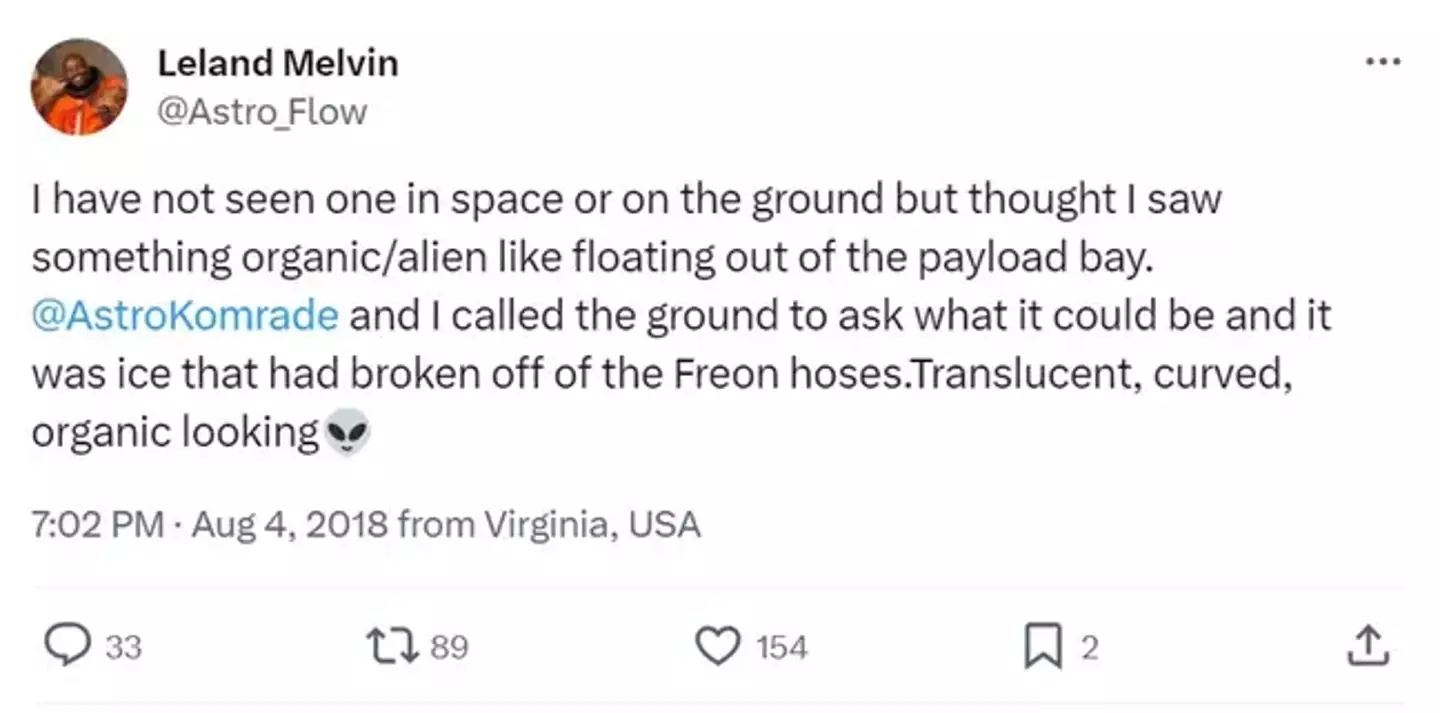Open the @Astro_Flow handle link
This screenshot has width=1440, height=713.
pyautogui.click(x=262, y=111)
